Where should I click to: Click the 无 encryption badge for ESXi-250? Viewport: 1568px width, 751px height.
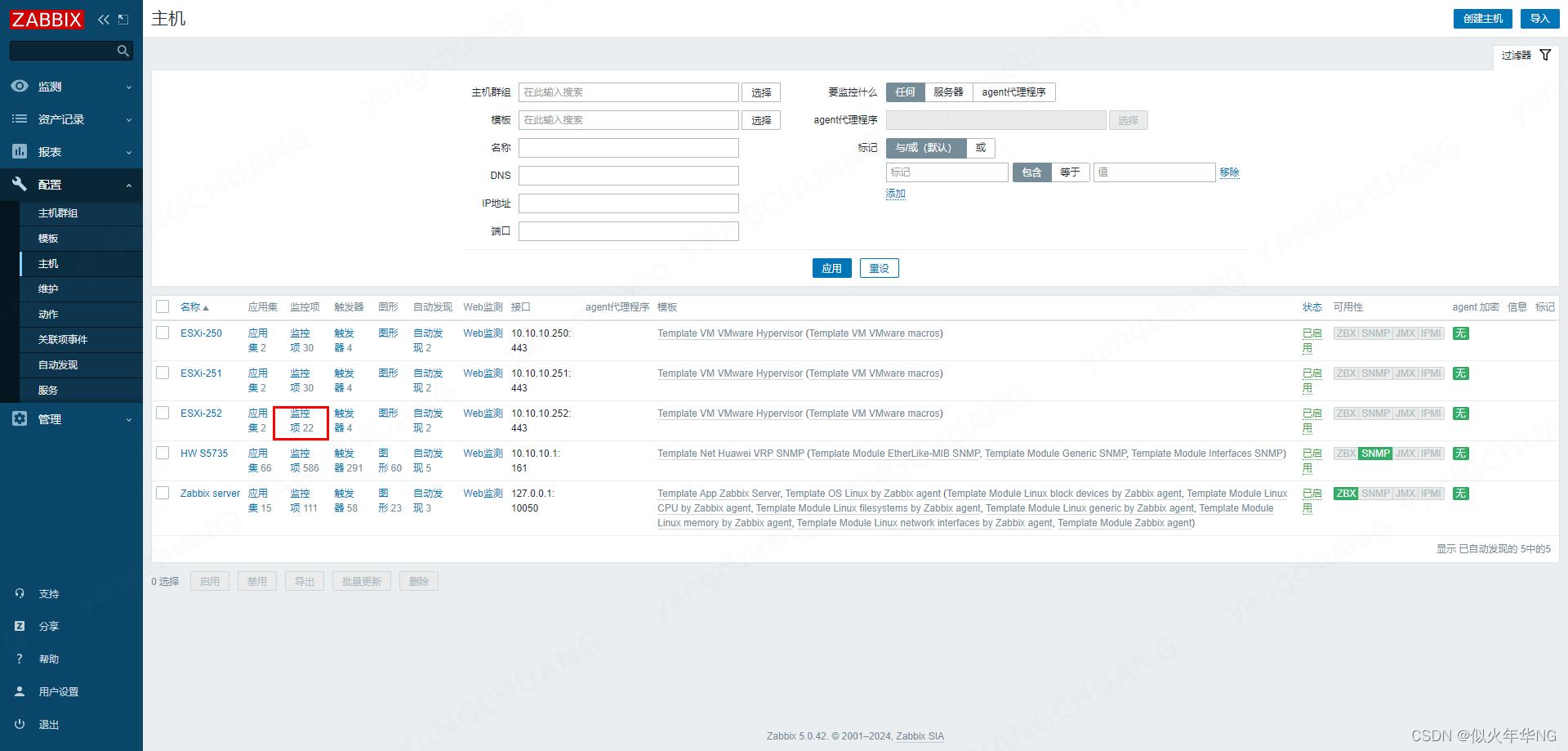pos(1461,333)
